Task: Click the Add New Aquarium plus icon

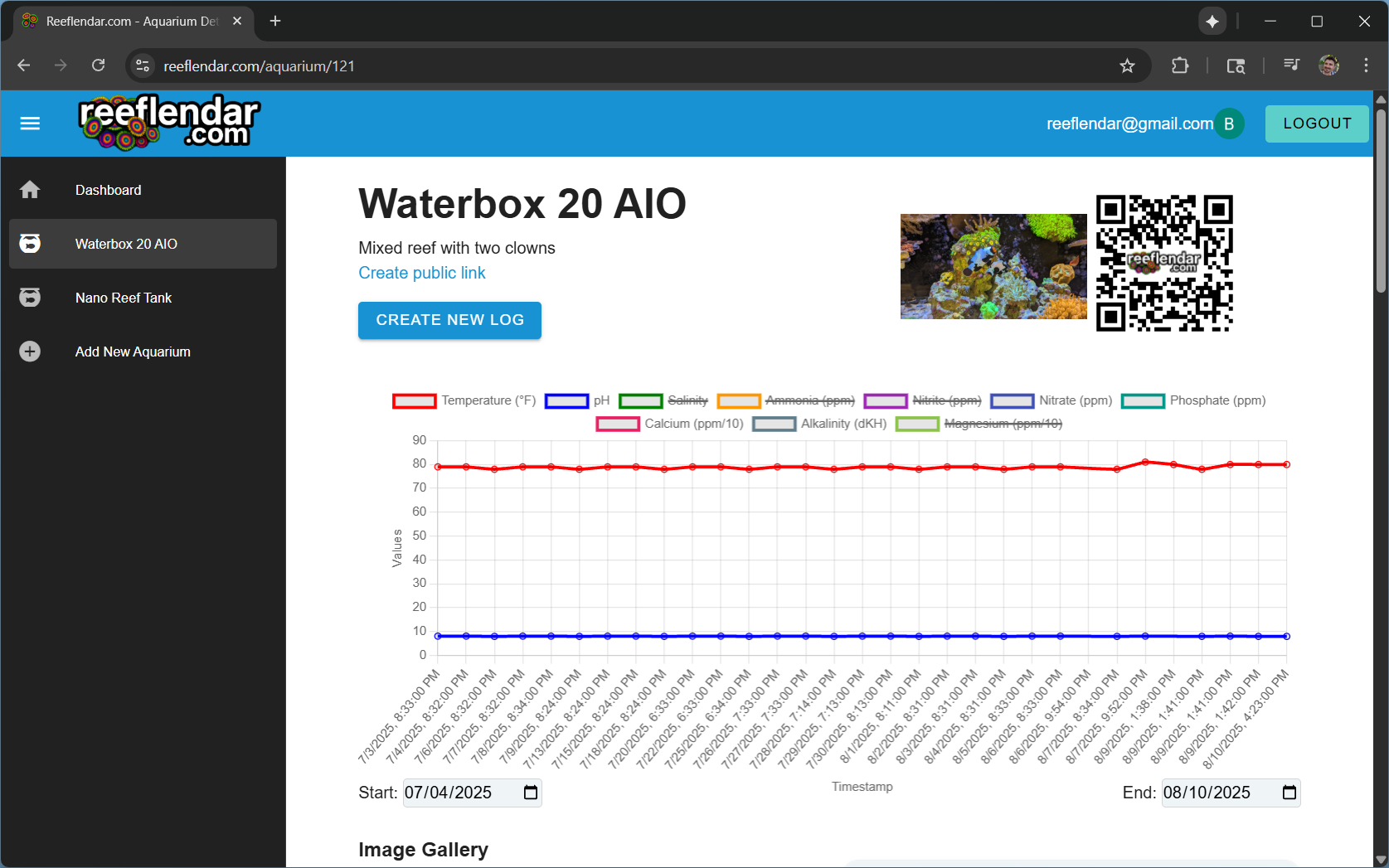Action: coord(30,352)
